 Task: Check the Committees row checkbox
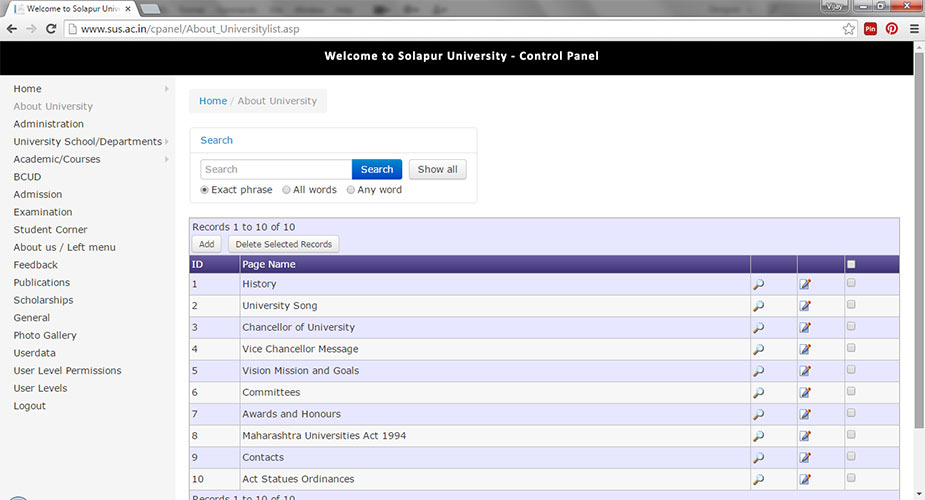pyautogui.click(x=851, y=392)
